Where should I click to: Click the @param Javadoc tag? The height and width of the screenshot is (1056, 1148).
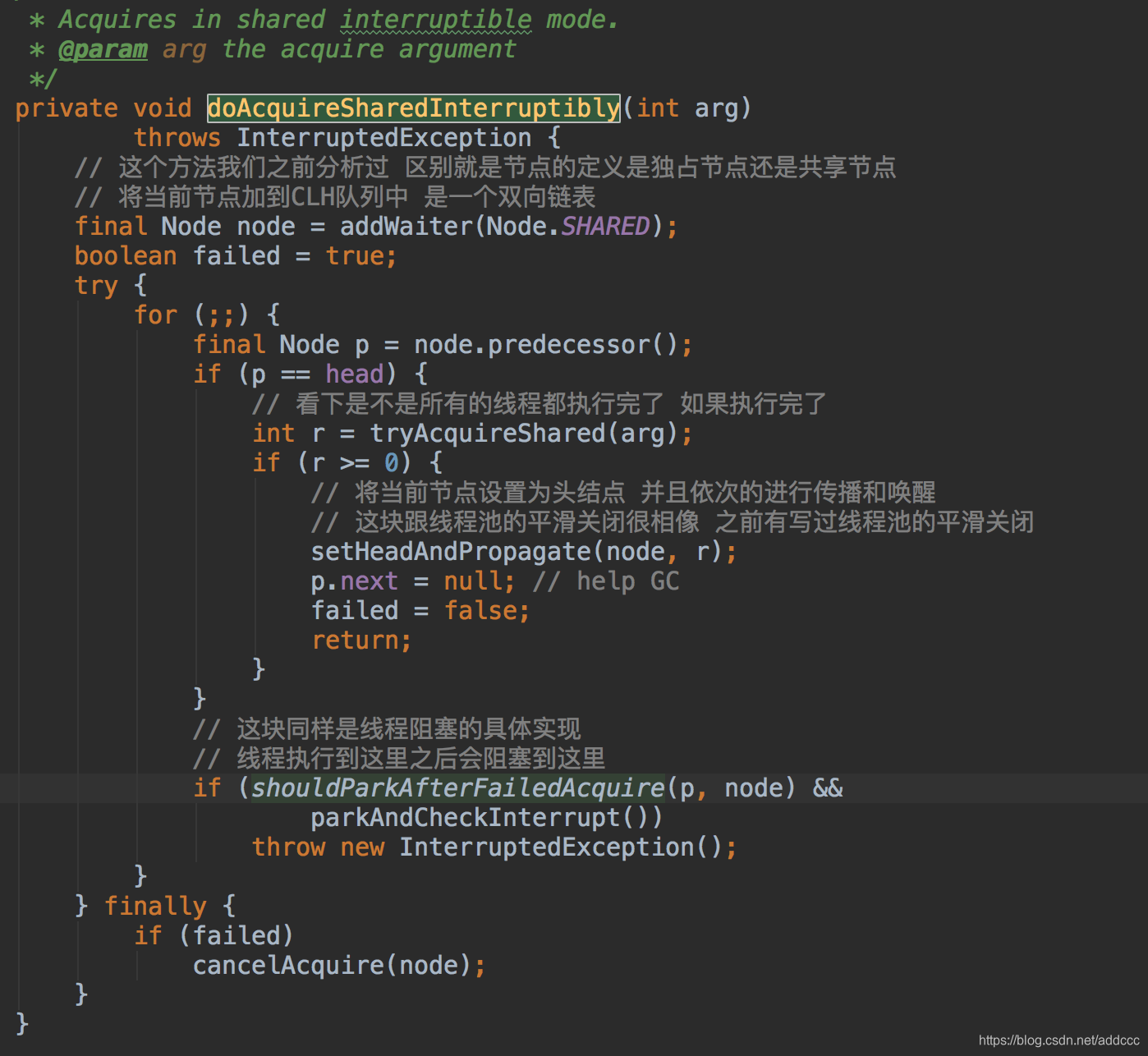point(103,49)
